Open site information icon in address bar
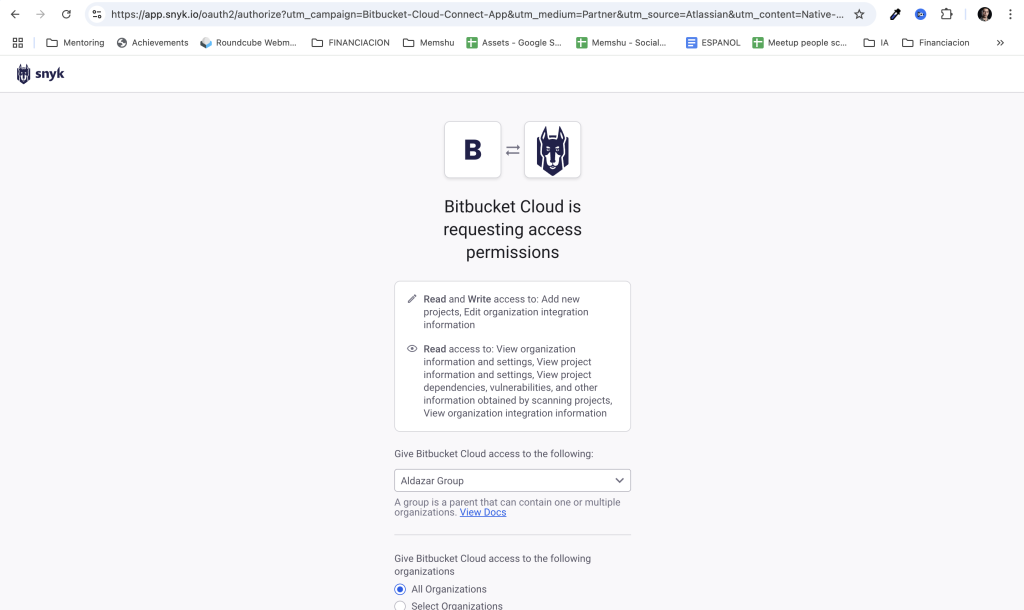Screen dimensions: 1024x610 [x=97, y=14]
